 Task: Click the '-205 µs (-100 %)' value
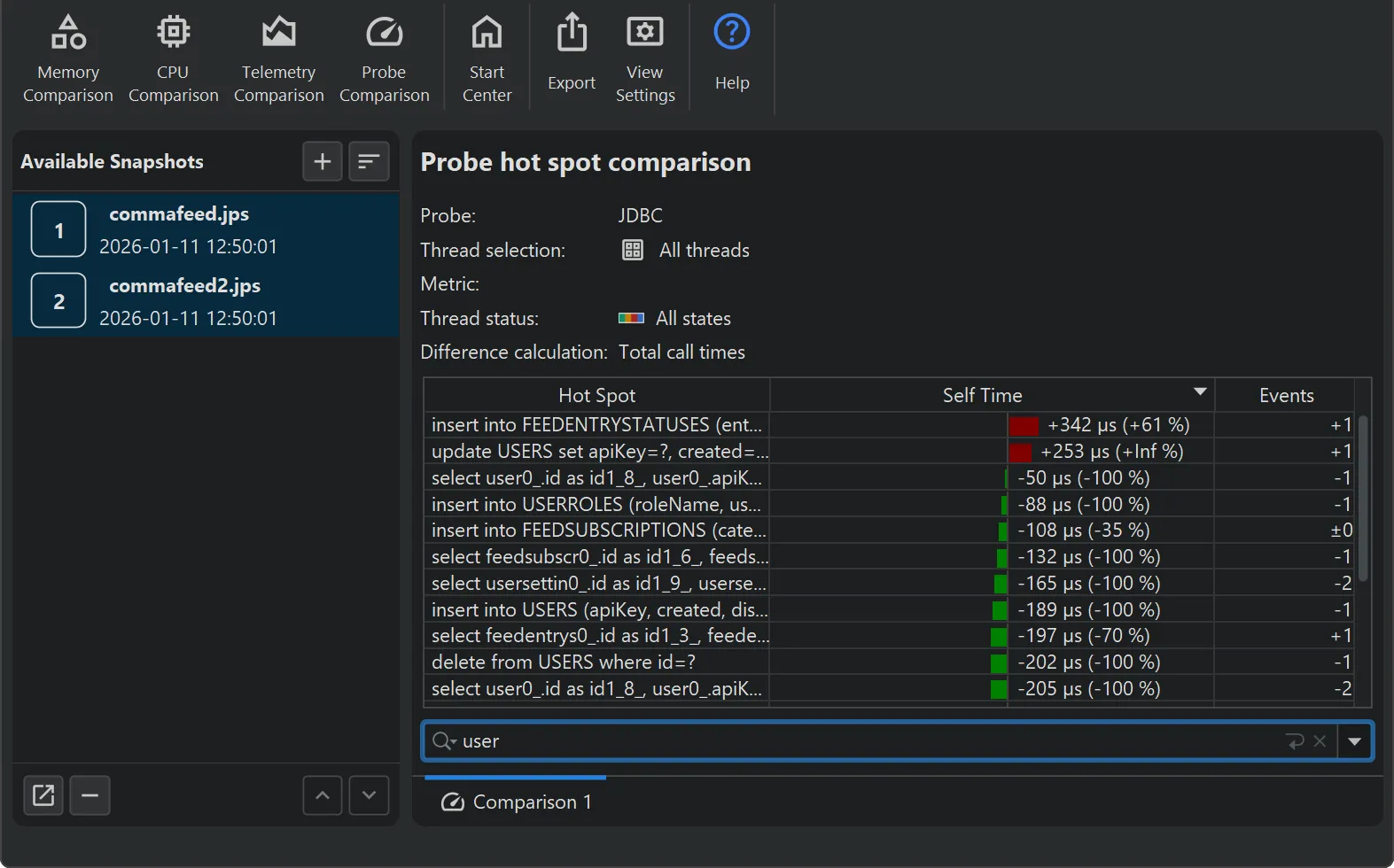[1088, 689]
